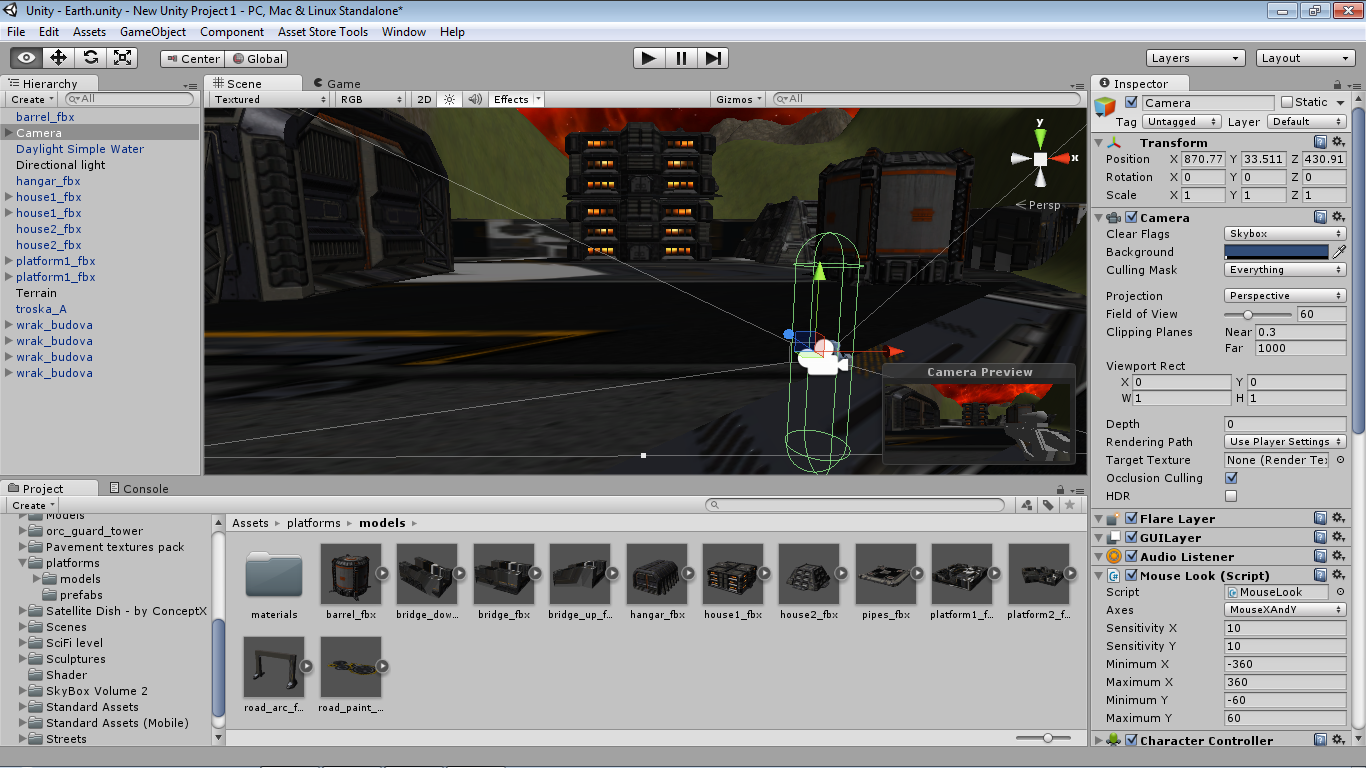Disable the Audio Listener component
The image size is (1366, 768).
(x=1132, y=556)
